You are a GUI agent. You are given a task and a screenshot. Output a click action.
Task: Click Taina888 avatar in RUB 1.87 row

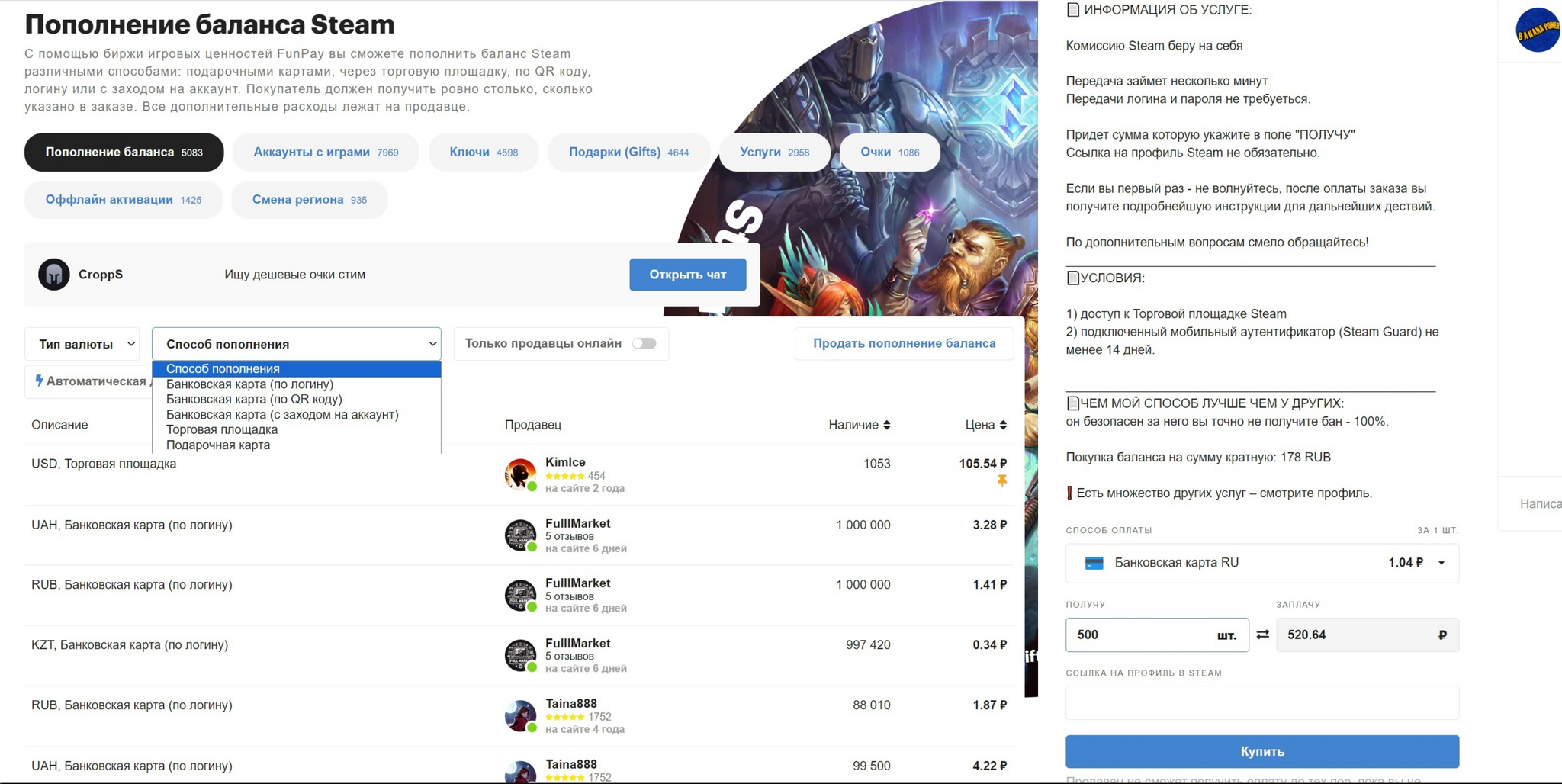pyautogui.click(x=520, y=716)
